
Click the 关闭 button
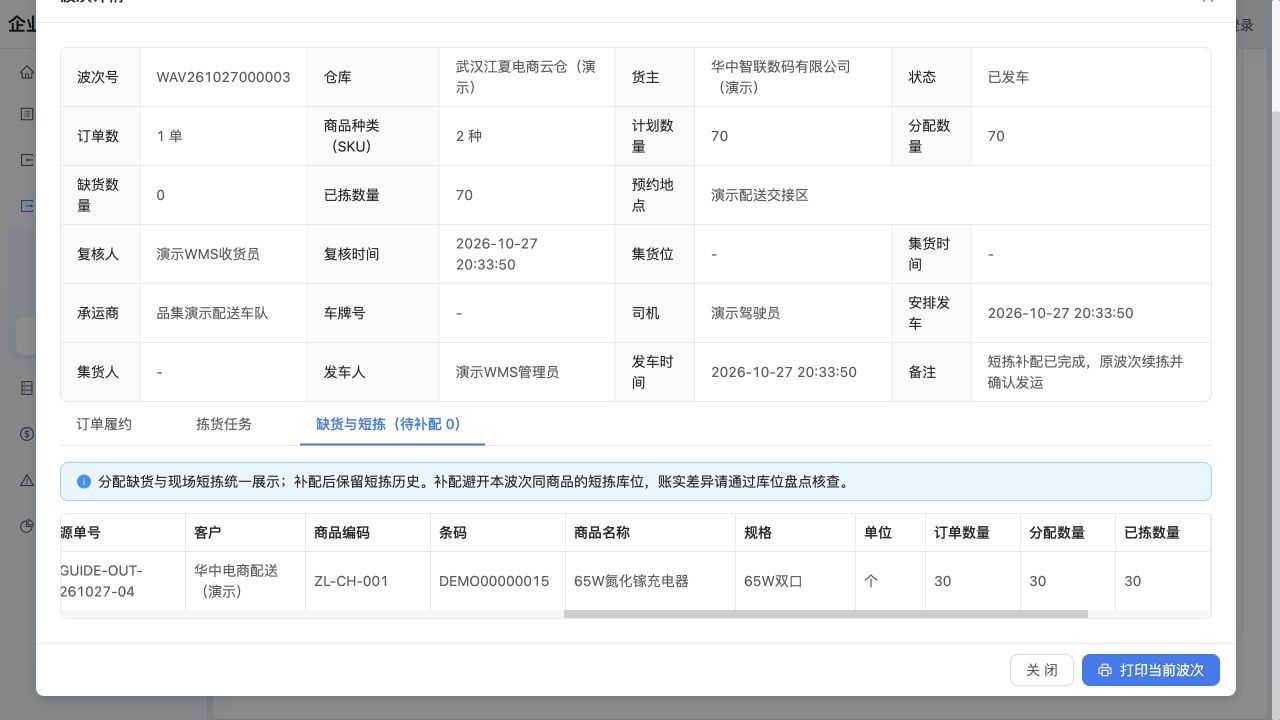(x=1042, y=670)
